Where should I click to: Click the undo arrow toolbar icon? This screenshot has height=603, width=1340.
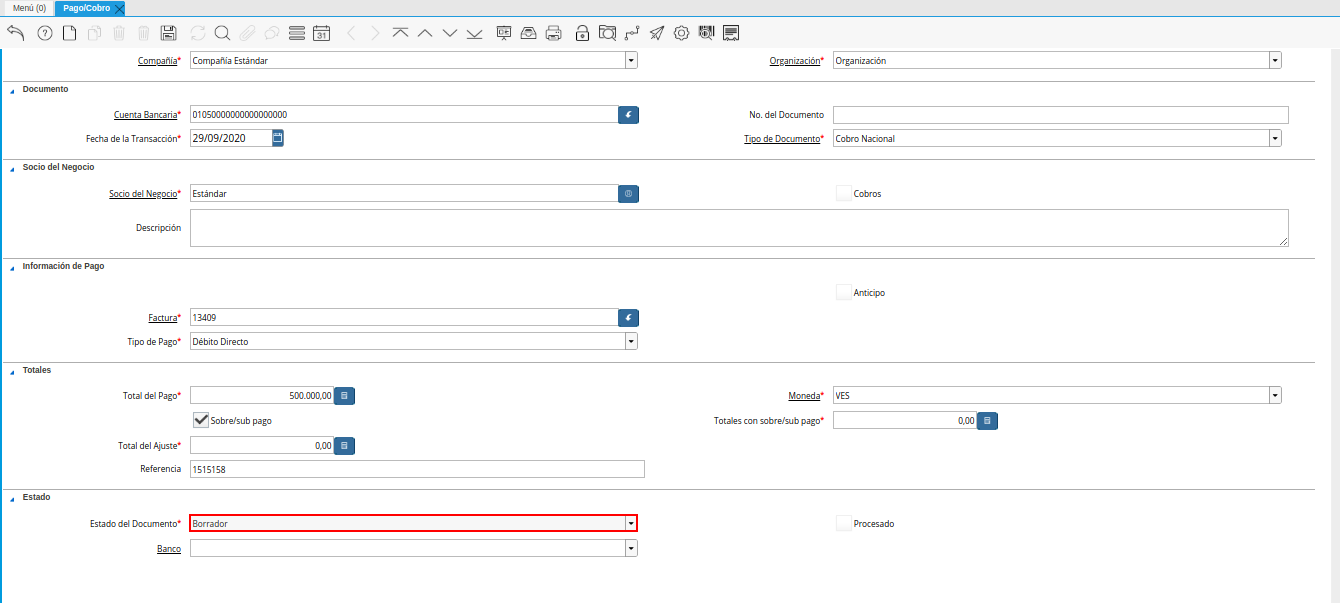tap(16, 33)
